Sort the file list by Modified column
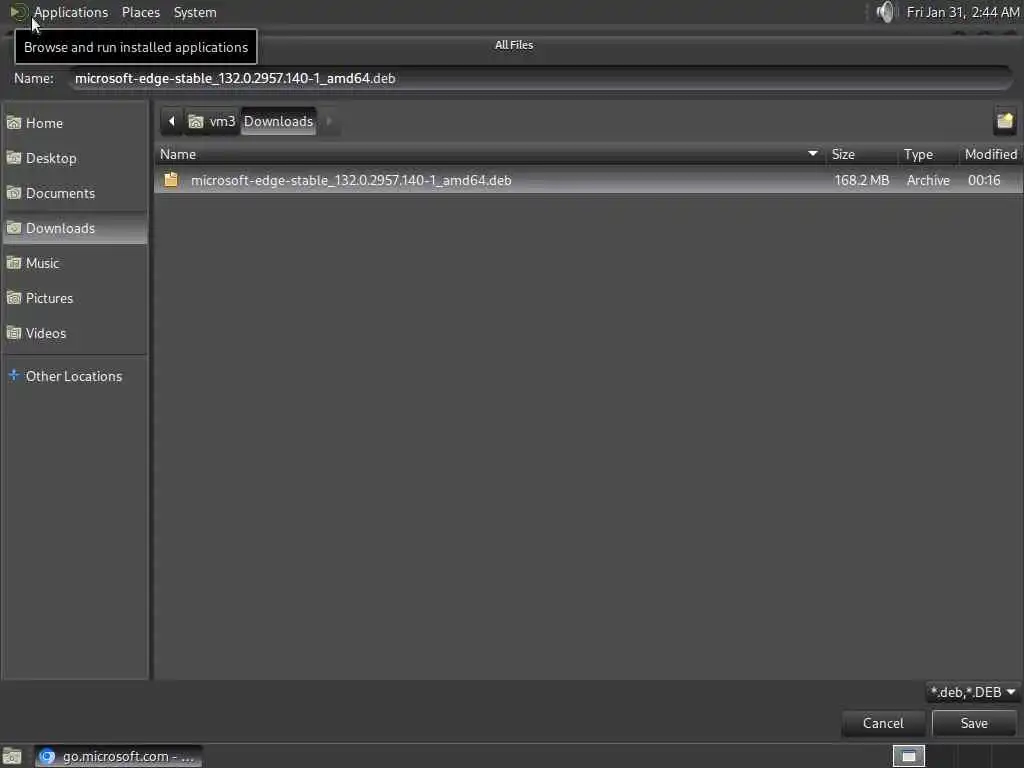1024x768 pixels. click(991, 155)
